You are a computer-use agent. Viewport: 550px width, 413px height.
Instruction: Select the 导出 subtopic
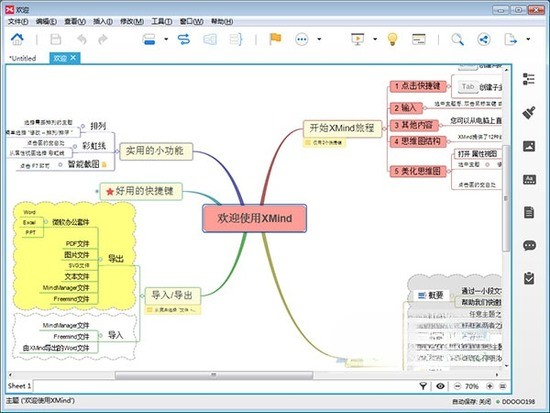(x=116, y=259)
